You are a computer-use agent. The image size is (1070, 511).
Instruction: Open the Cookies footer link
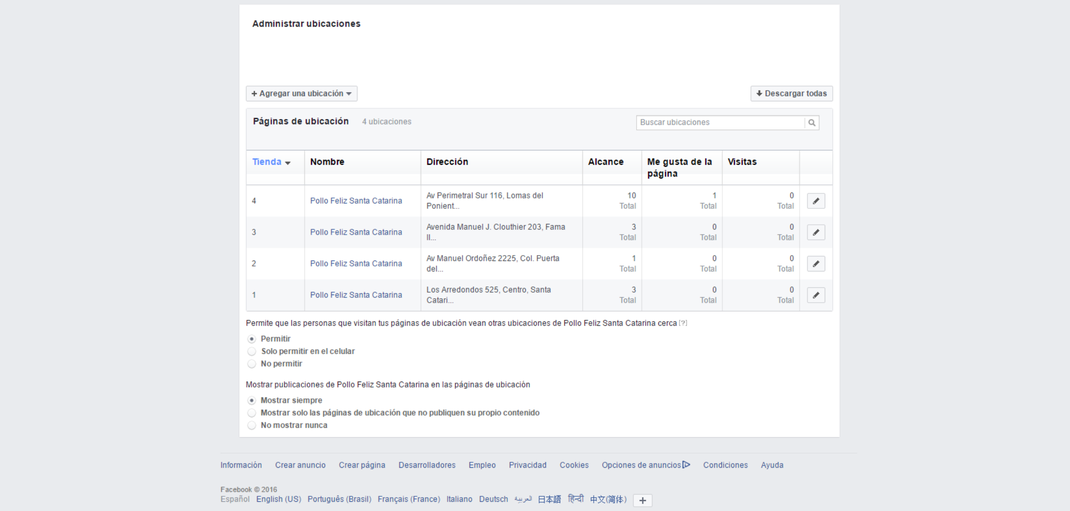574,465
